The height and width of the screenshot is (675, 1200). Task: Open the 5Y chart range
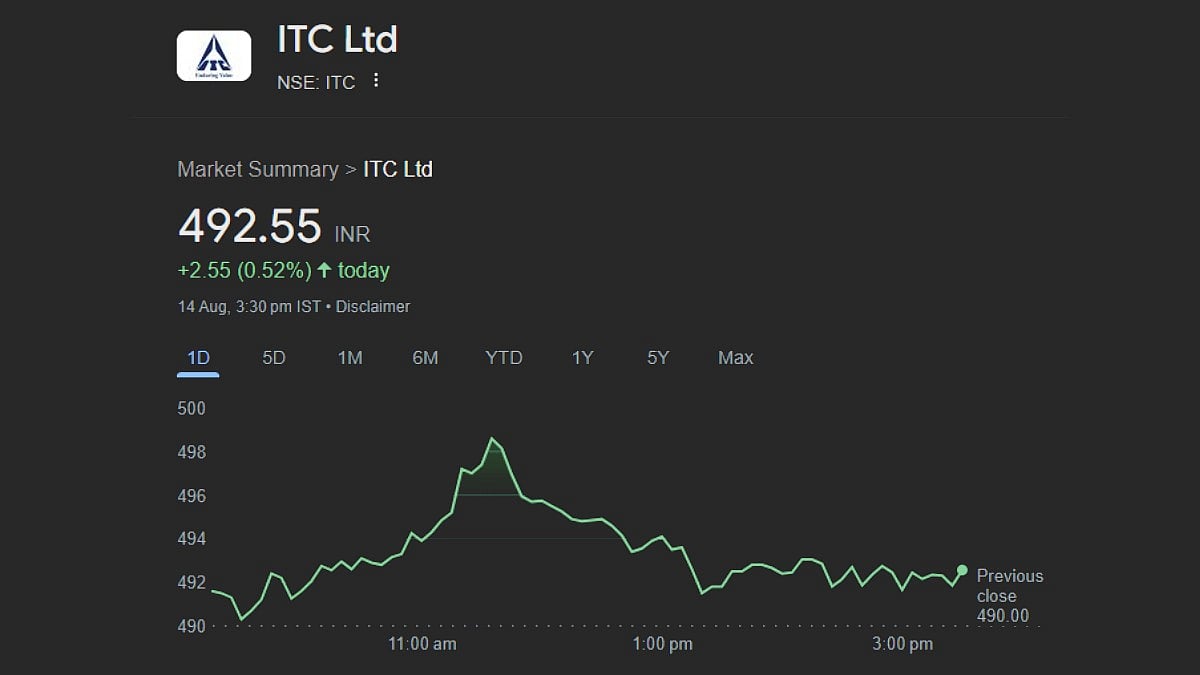[x=658, y=358]
